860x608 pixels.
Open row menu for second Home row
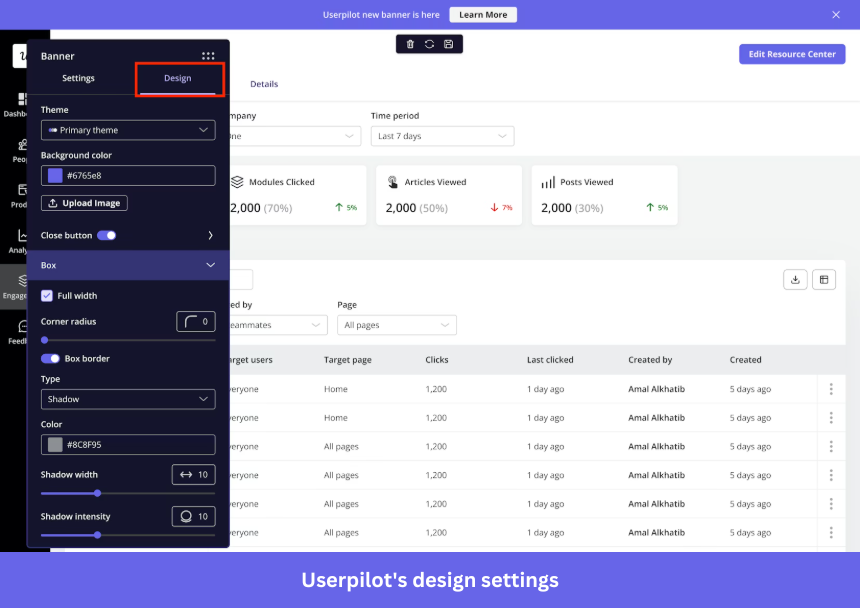point(831,418)
